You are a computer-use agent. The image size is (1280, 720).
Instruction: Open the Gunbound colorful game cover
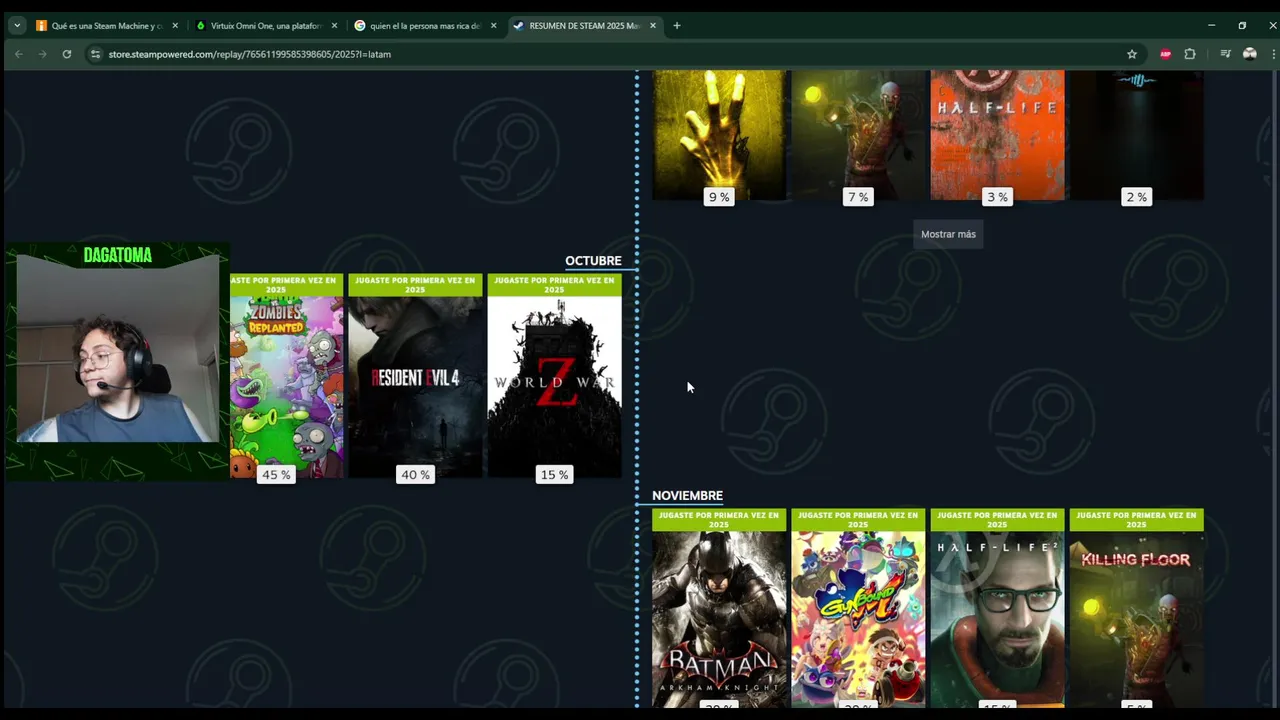click(x=858, y=619)
